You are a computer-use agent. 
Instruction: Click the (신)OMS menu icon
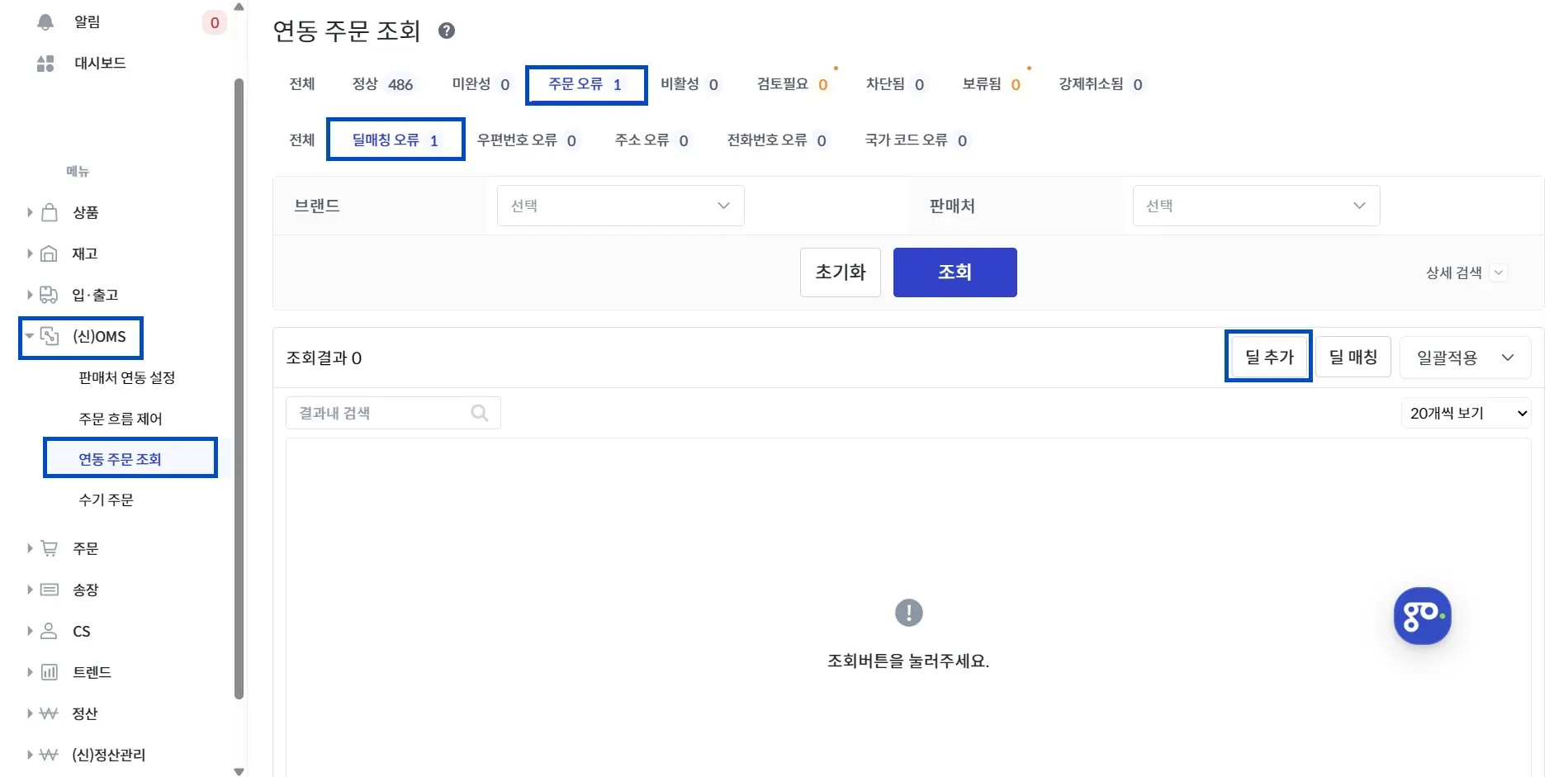(x=50, y=336)
